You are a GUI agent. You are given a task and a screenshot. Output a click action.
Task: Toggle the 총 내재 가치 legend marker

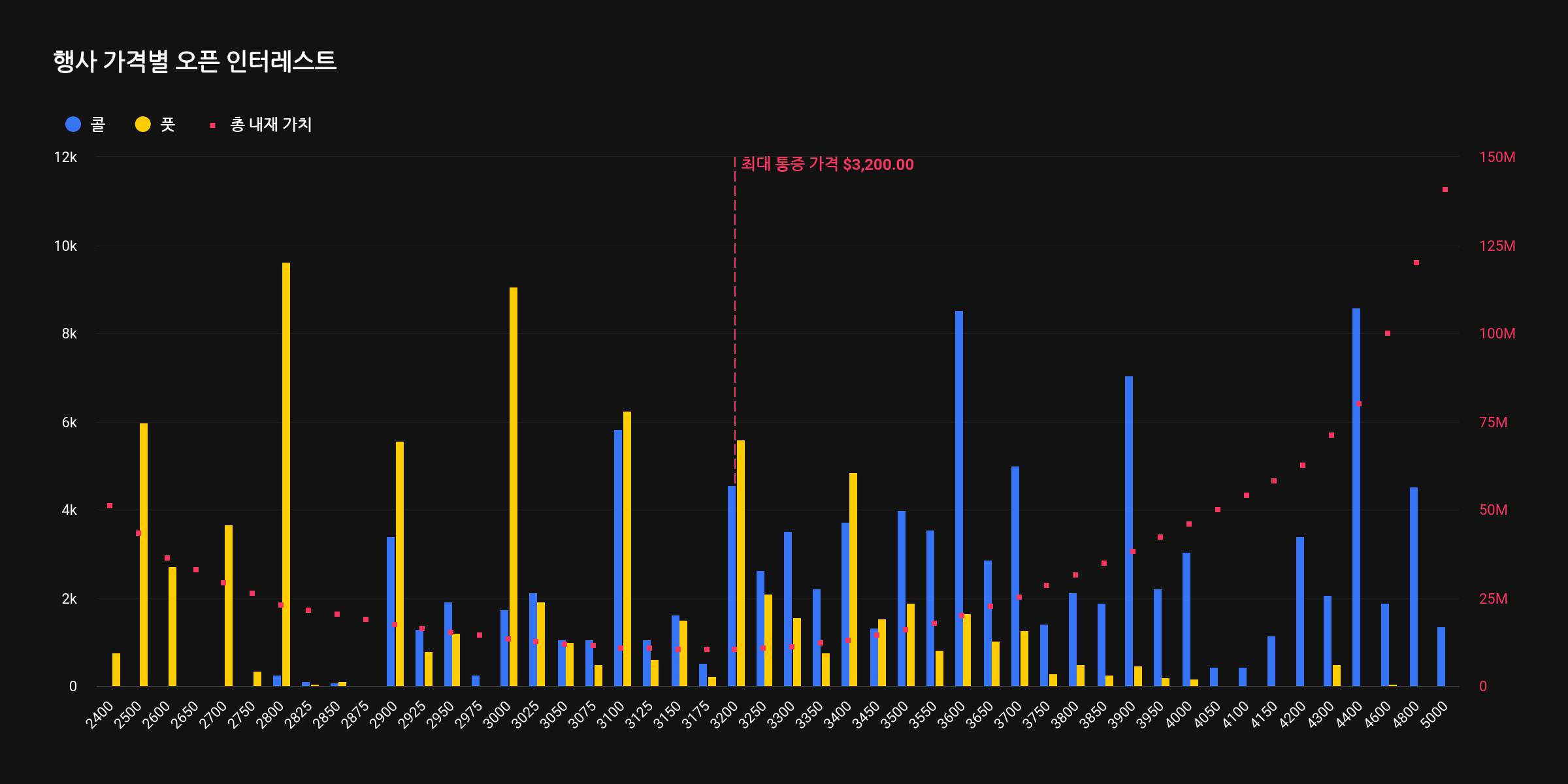pos(212,125)
